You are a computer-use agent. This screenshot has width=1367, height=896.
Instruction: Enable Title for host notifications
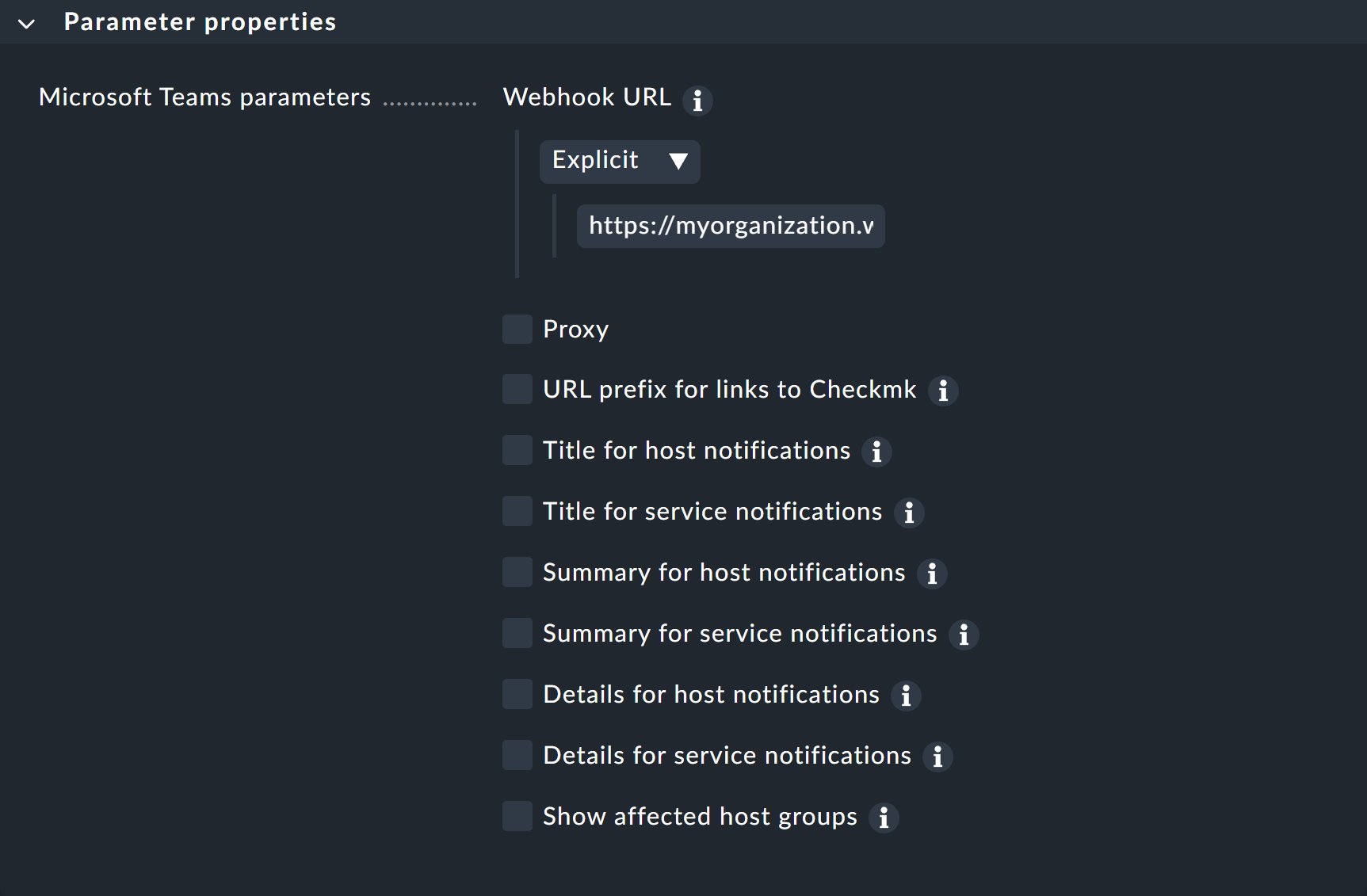tap(517, 450)
